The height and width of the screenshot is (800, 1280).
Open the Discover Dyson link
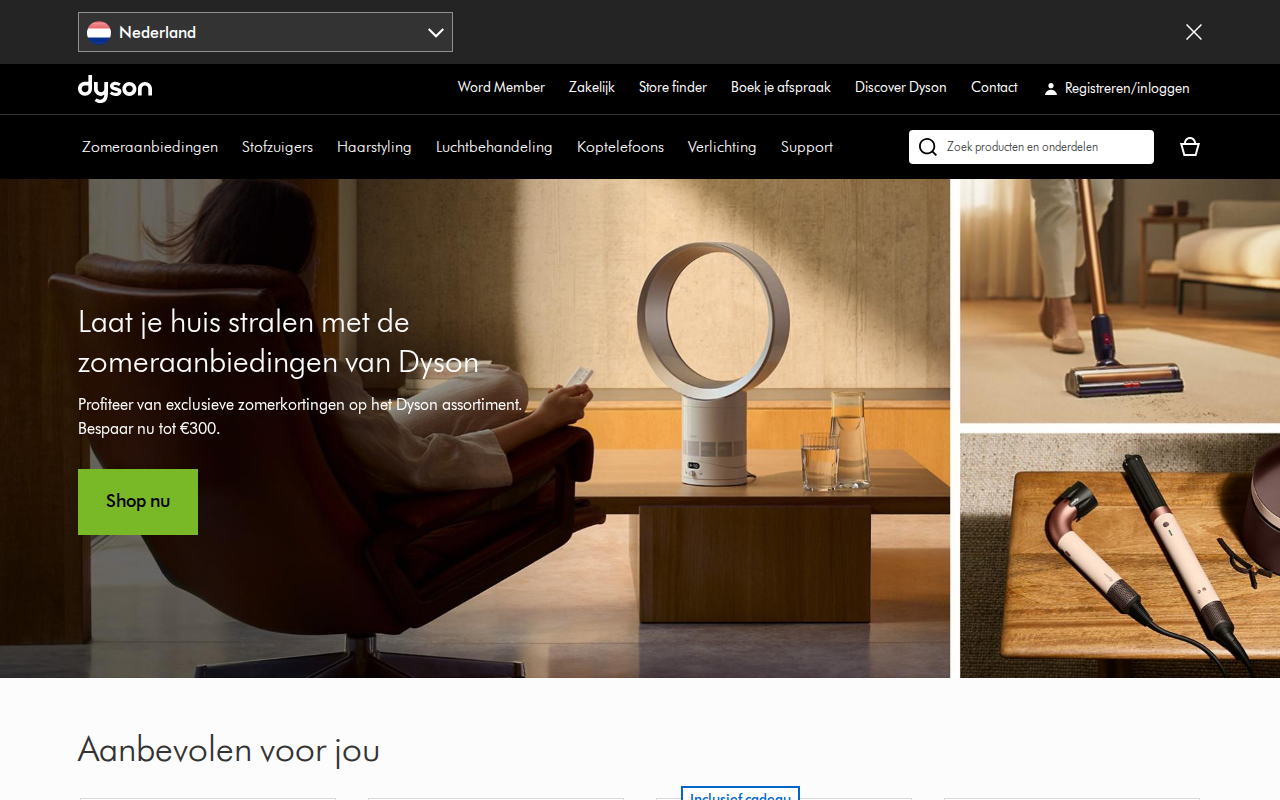click(x=901, y=88)
